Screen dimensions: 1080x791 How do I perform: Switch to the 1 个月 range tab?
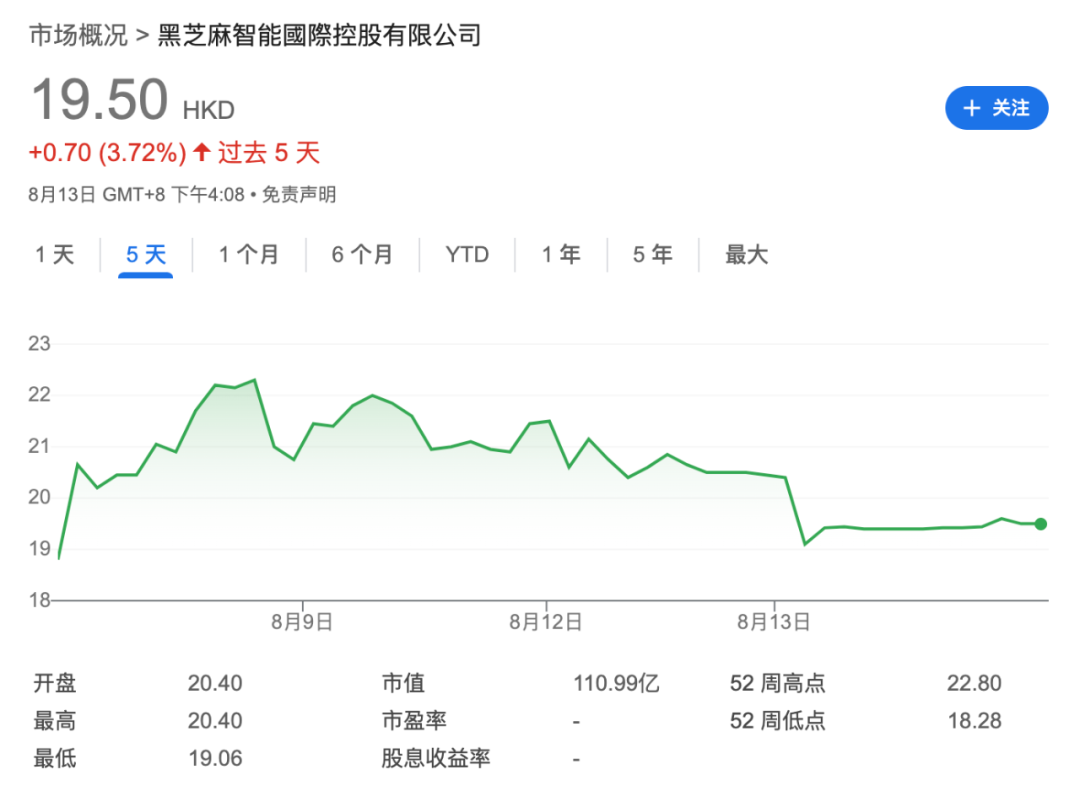(x=249, y=255)
